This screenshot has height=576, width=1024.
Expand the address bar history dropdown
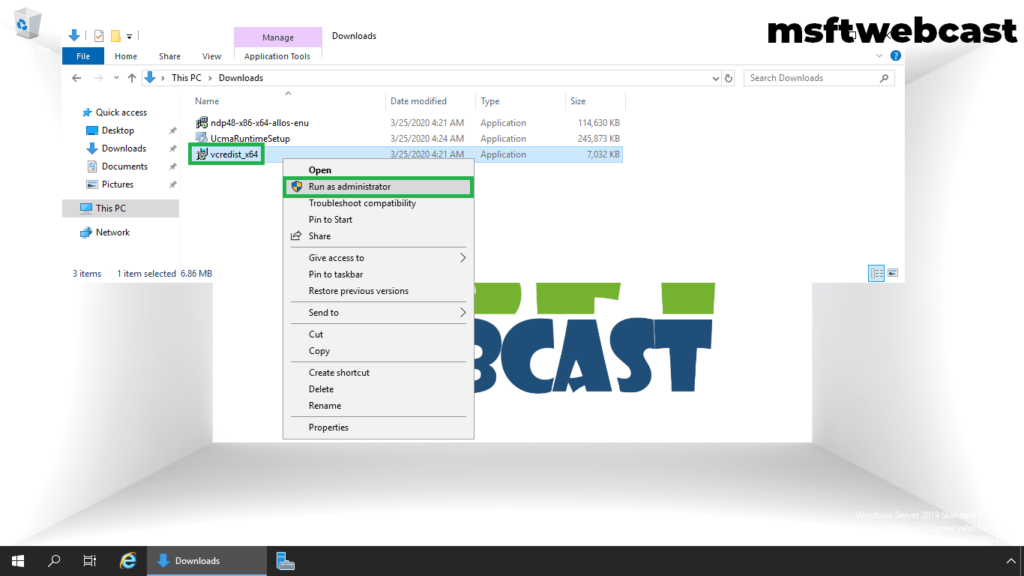[715, 78]
